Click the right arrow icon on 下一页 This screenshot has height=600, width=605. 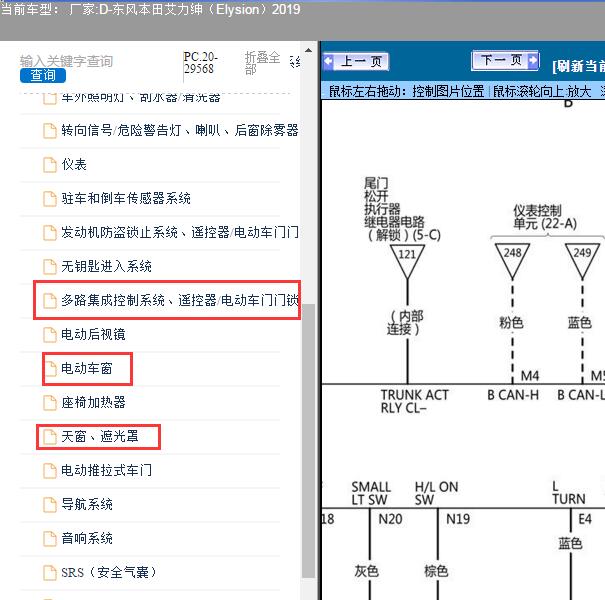[x=533, y=60]
